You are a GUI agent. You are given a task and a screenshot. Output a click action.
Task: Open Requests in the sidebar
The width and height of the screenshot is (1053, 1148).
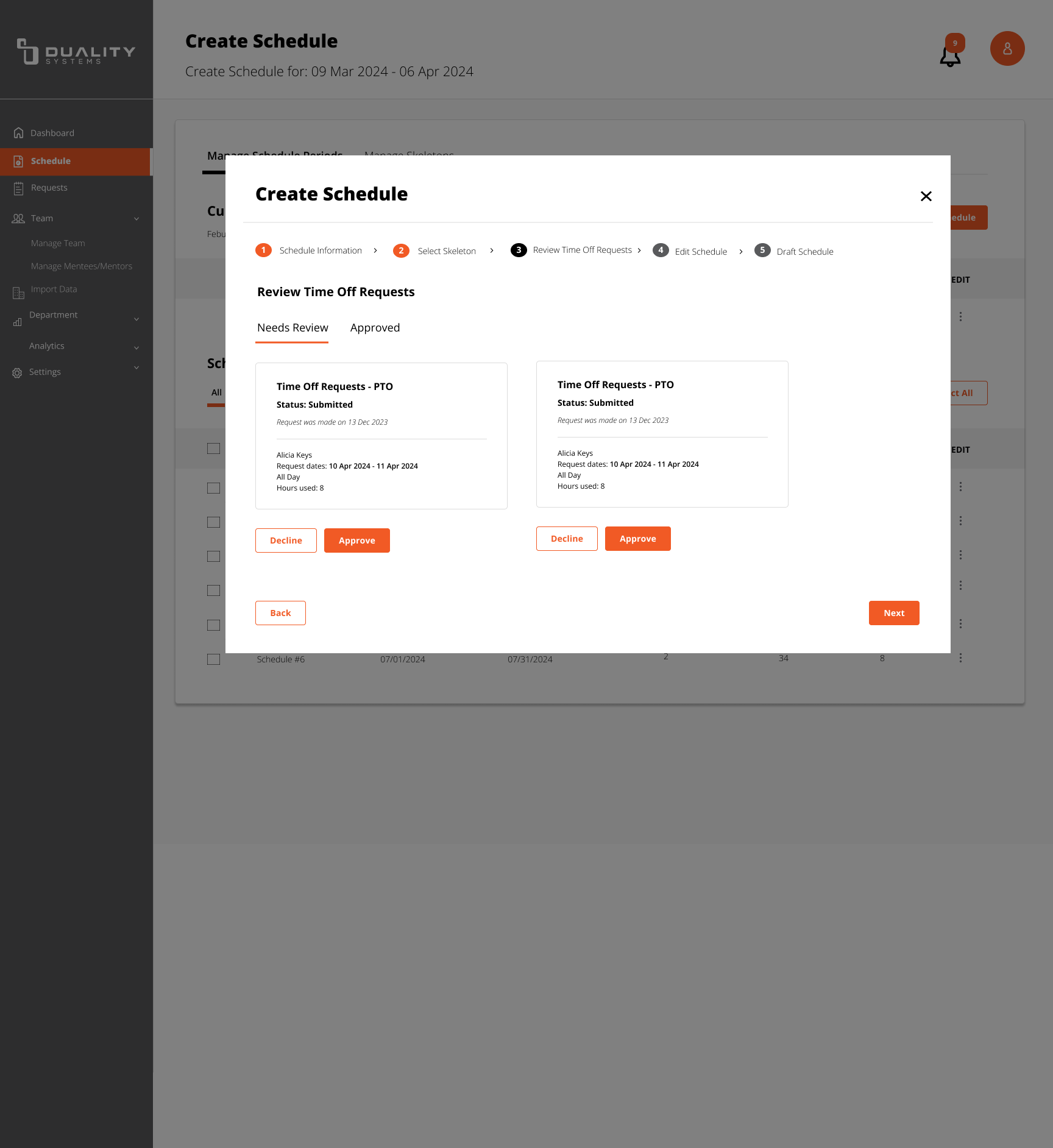pyautogui.click(x=49, y=188)
